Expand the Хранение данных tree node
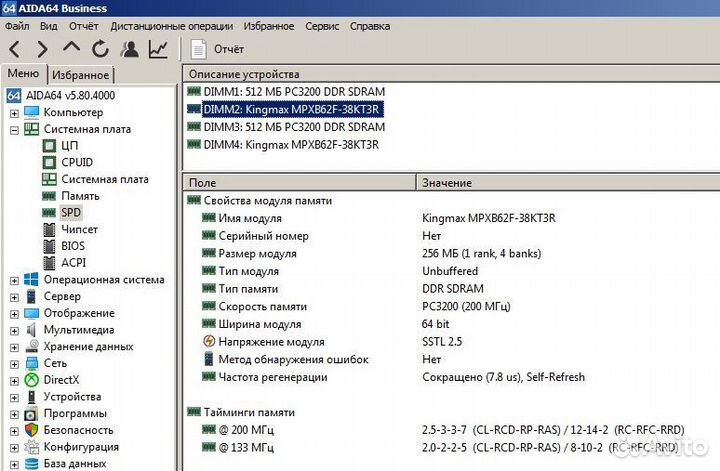This screenshot has width=720, height=471. point(14,348)
